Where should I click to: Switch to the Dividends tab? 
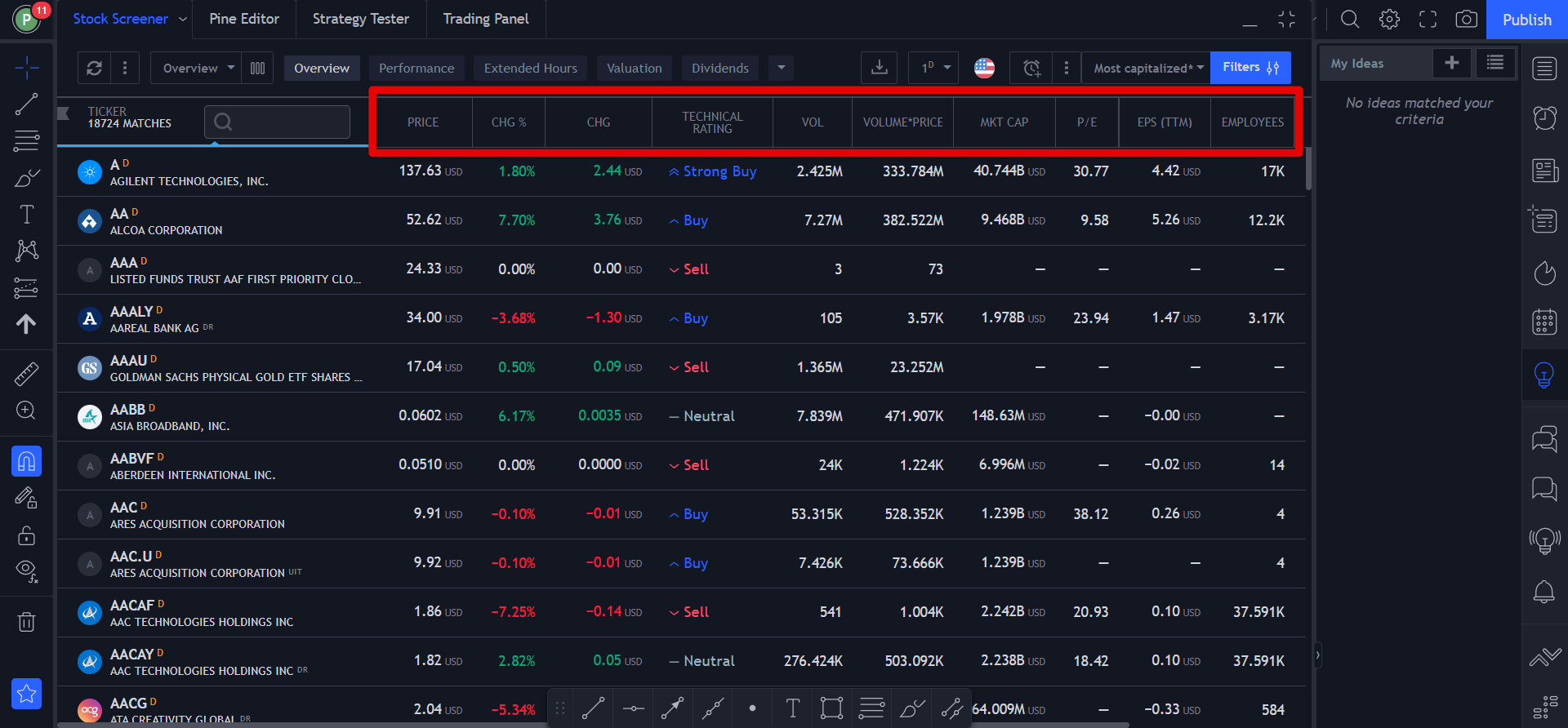click(x=719, y=69)
